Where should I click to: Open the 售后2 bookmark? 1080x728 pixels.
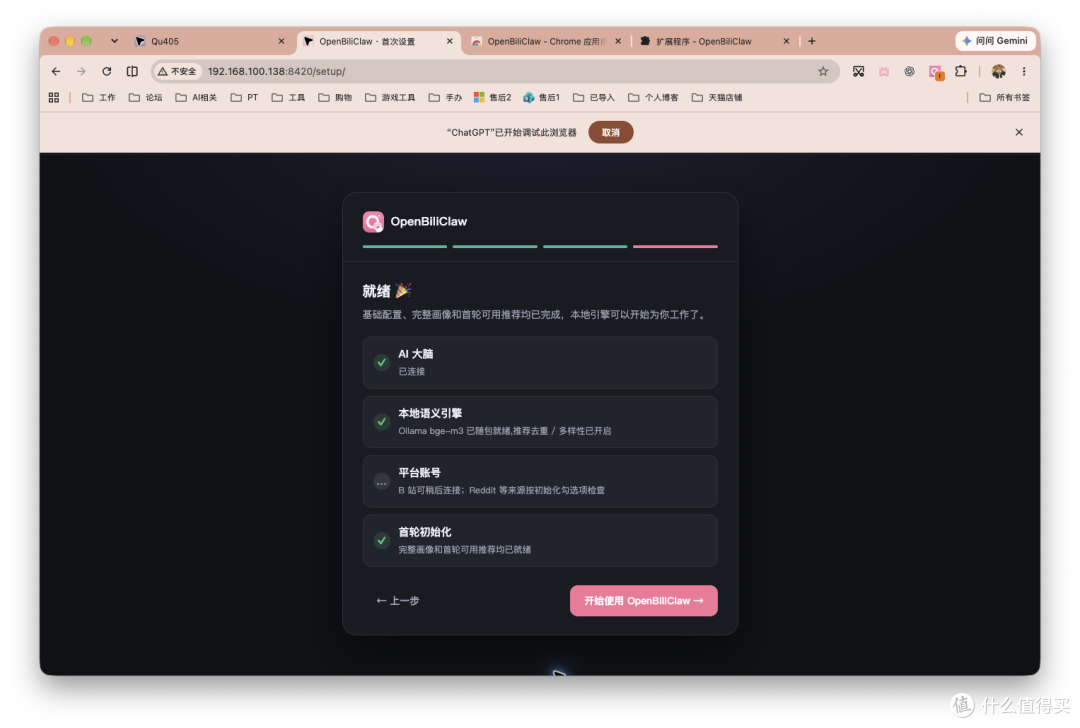point(492,98)
